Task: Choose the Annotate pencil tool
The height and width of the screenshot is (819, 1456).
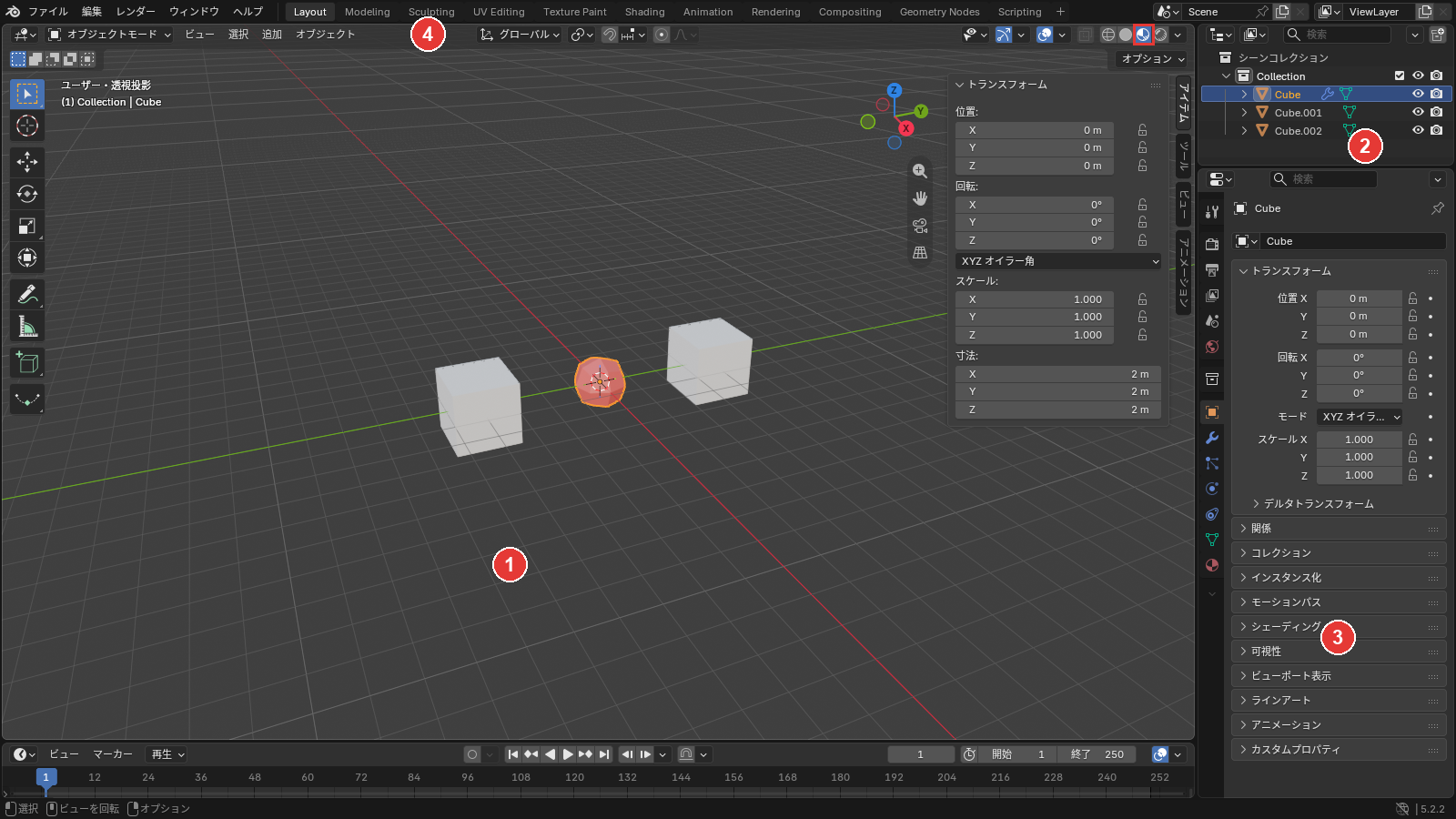Action: [x=27, y=294]
